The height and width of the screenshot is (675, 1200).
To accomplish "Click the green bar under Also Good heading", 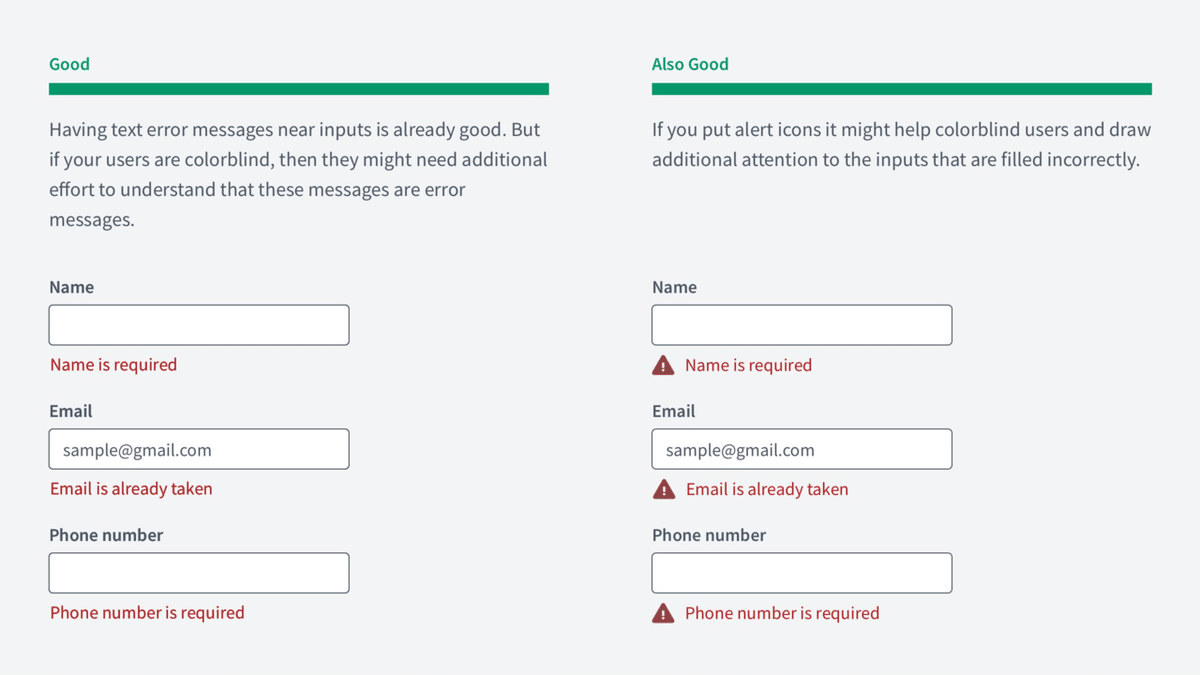I will click(902, 89).
